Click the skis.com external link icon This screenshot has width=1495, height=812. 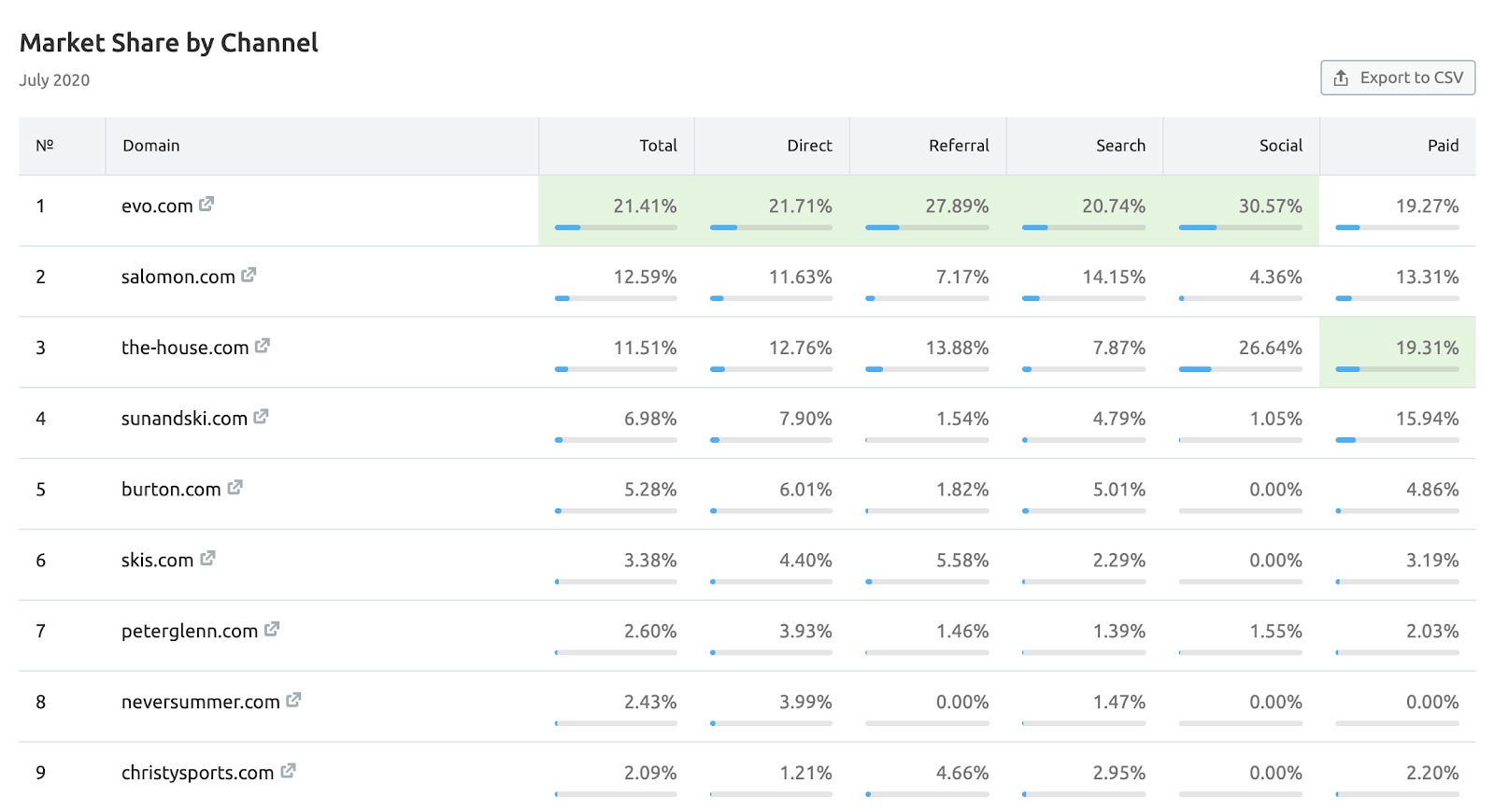tap(207, 559)
